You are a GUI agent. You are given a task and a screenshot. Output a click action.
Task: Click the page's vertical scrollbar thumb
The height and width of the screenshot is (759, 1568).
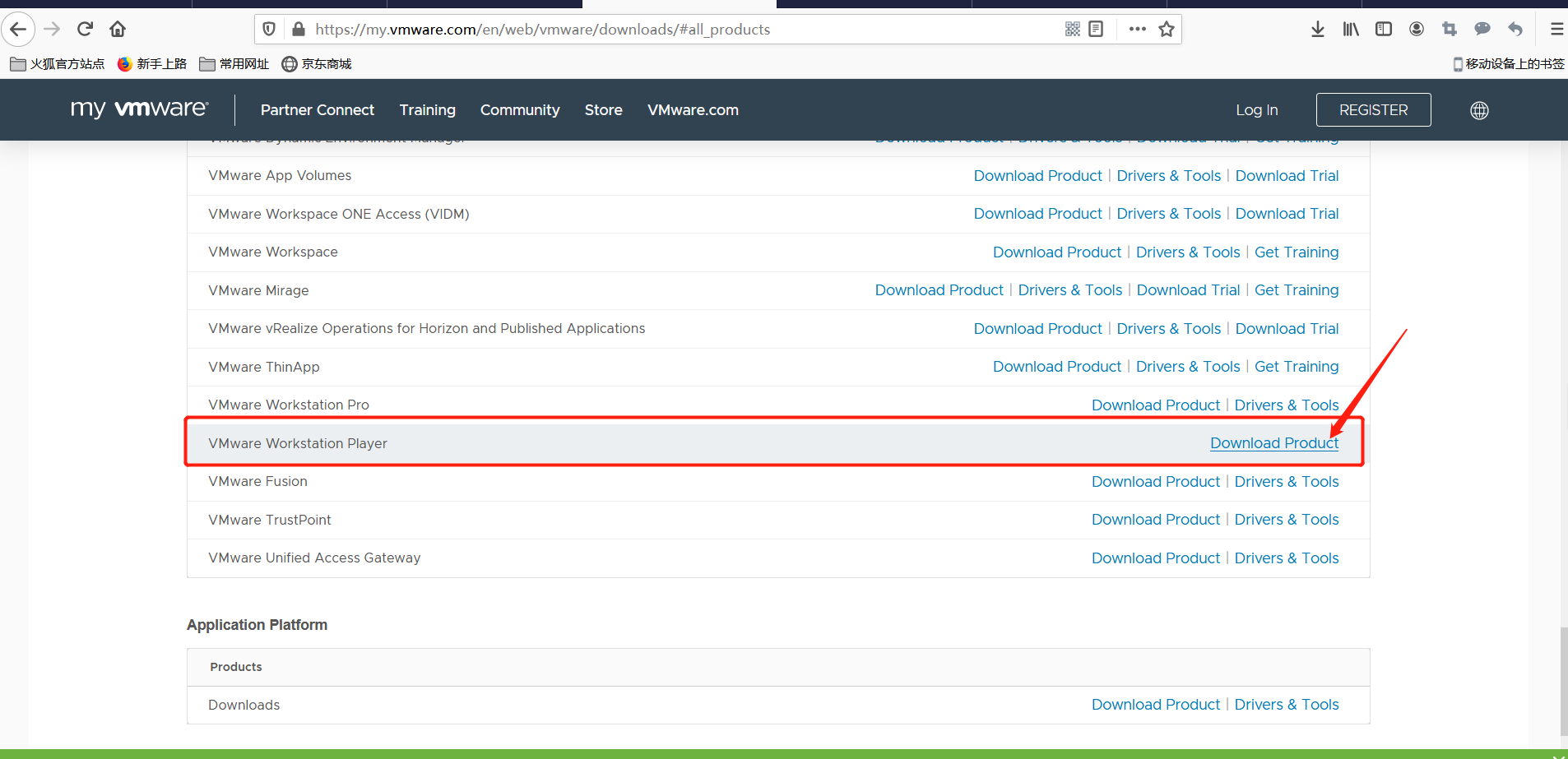pos(1564,681)
